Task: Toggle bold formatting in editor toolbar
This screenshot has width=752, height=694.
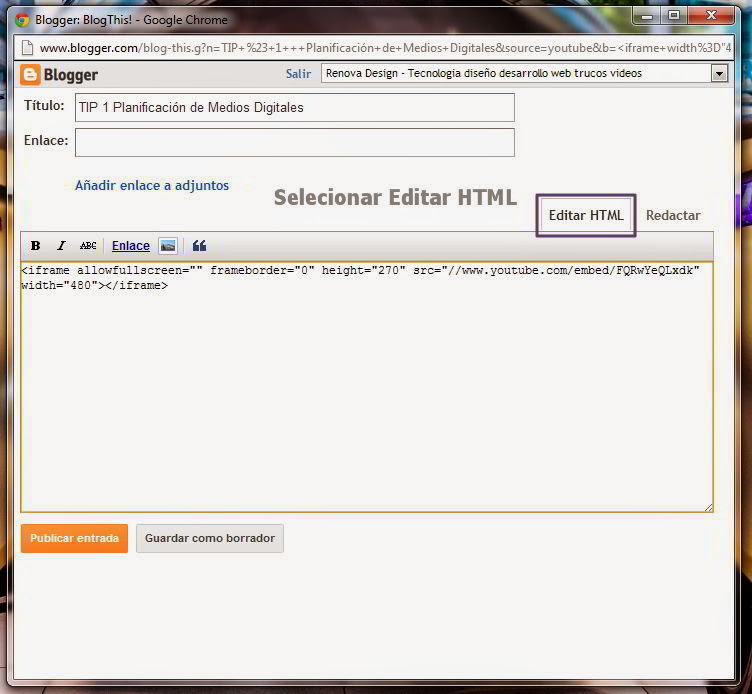Action: pos(35,246)
